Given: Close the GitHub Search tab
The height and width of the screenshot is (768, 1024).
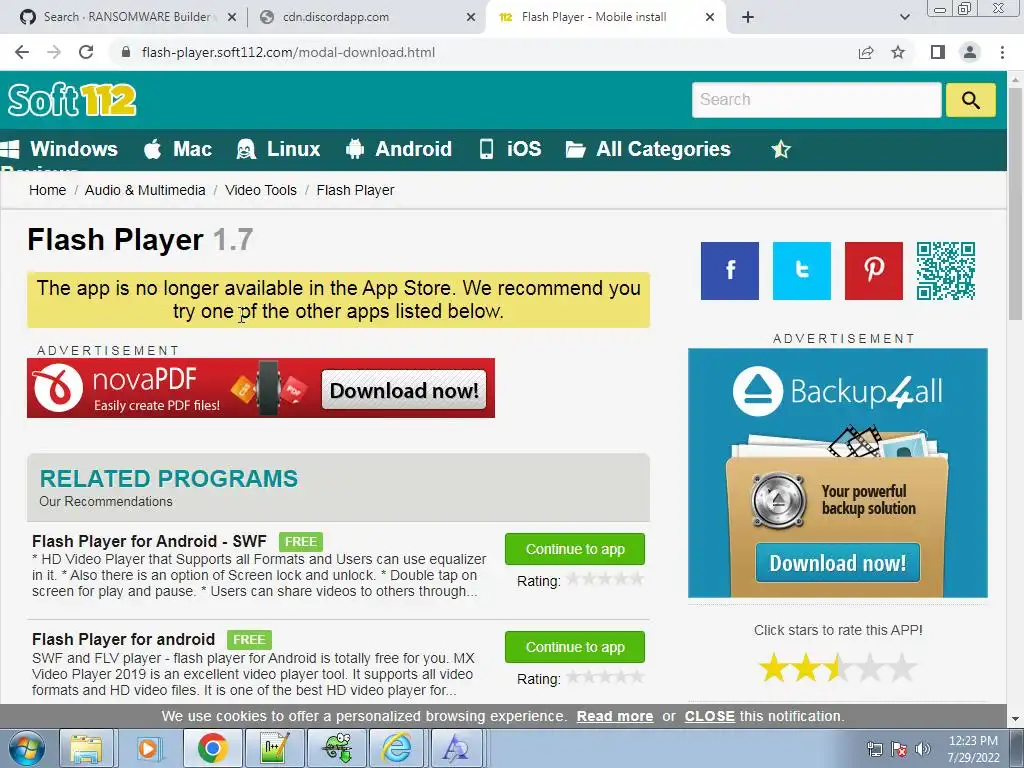Looking at the screenshot, I should 232,17.
